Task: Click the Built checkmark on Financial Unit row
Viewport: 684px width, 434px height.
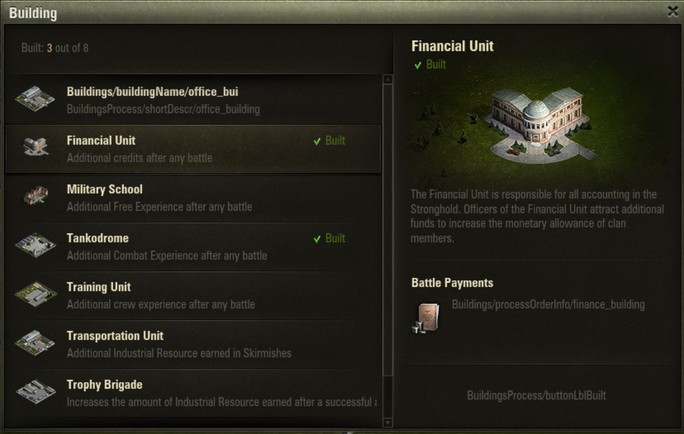Action: 329,141
